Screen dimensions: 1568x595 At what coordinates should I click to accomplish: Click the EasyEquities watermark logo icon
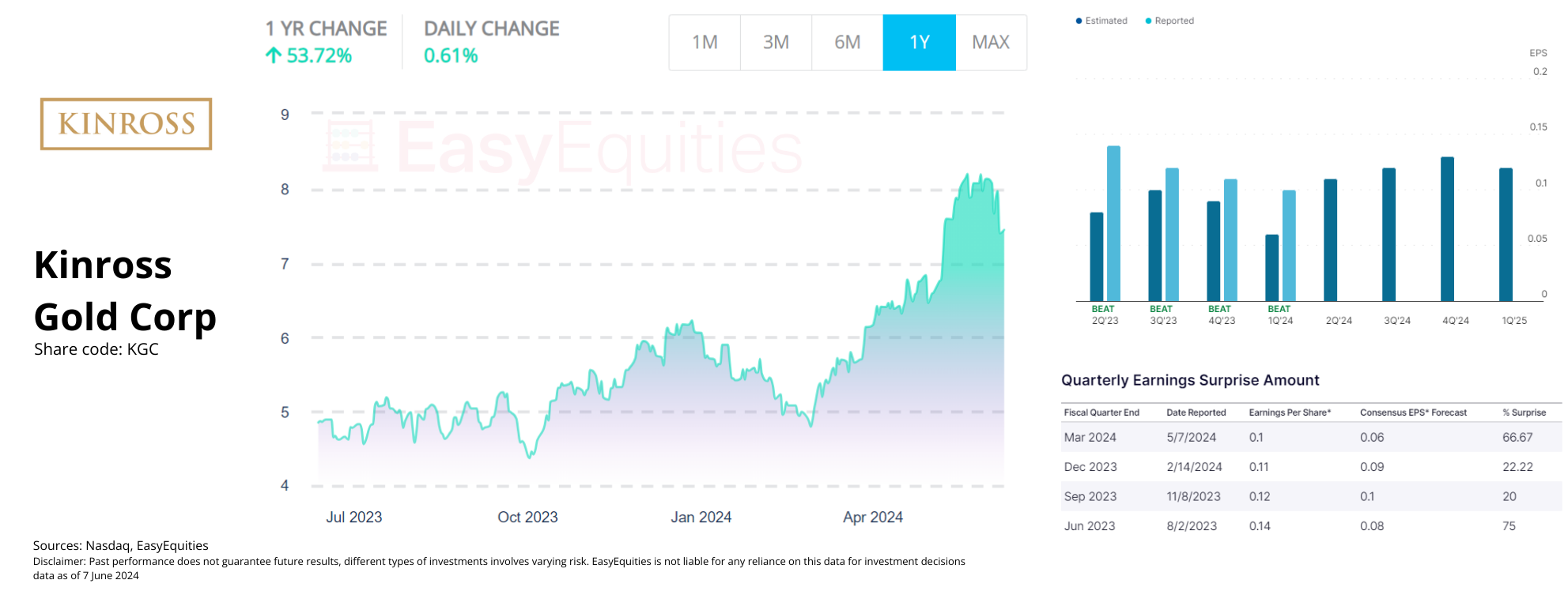click(x=350, y=146)
